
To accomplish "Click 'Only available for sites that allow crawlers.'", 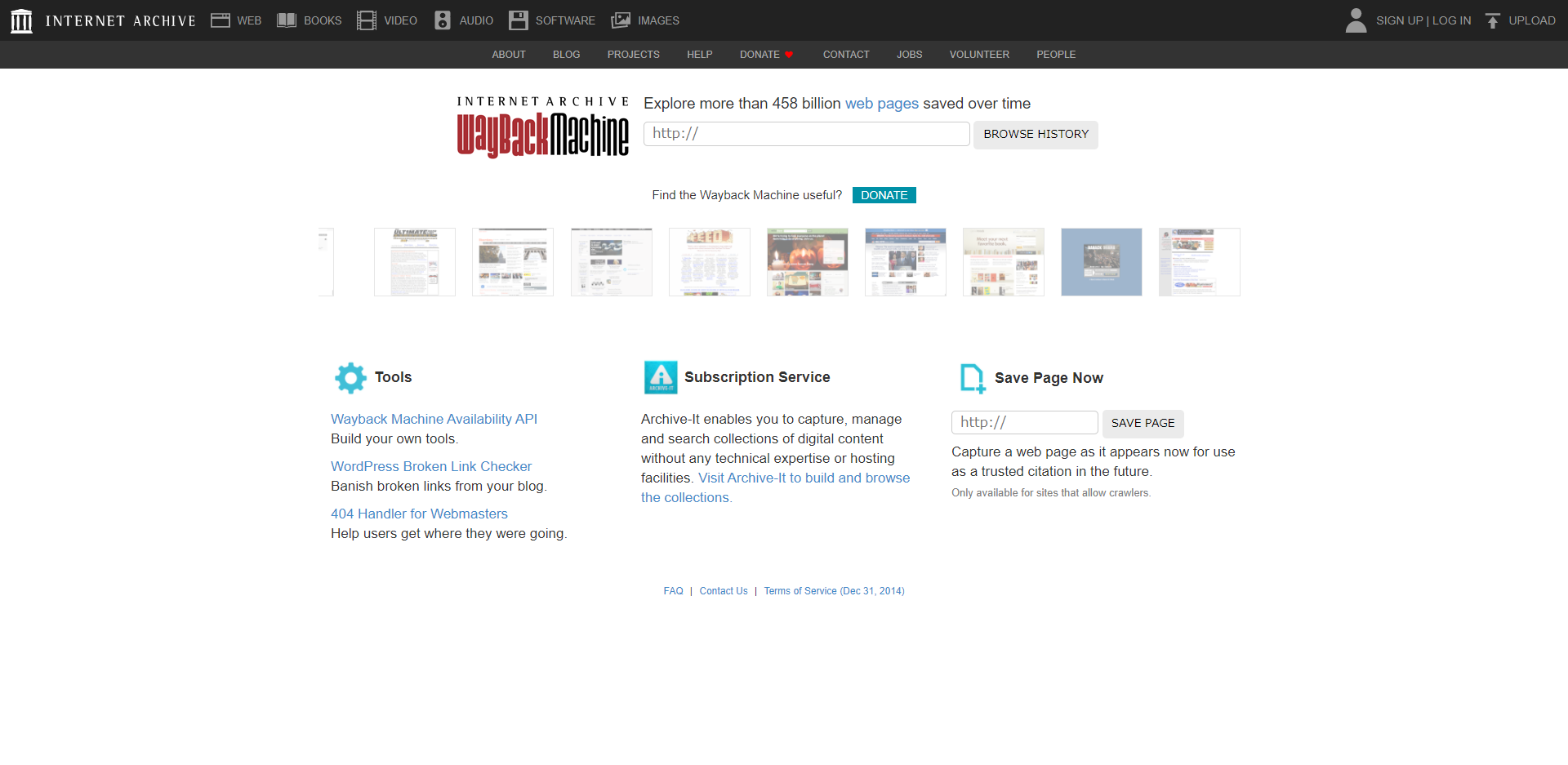I will tap(1051, 493).
